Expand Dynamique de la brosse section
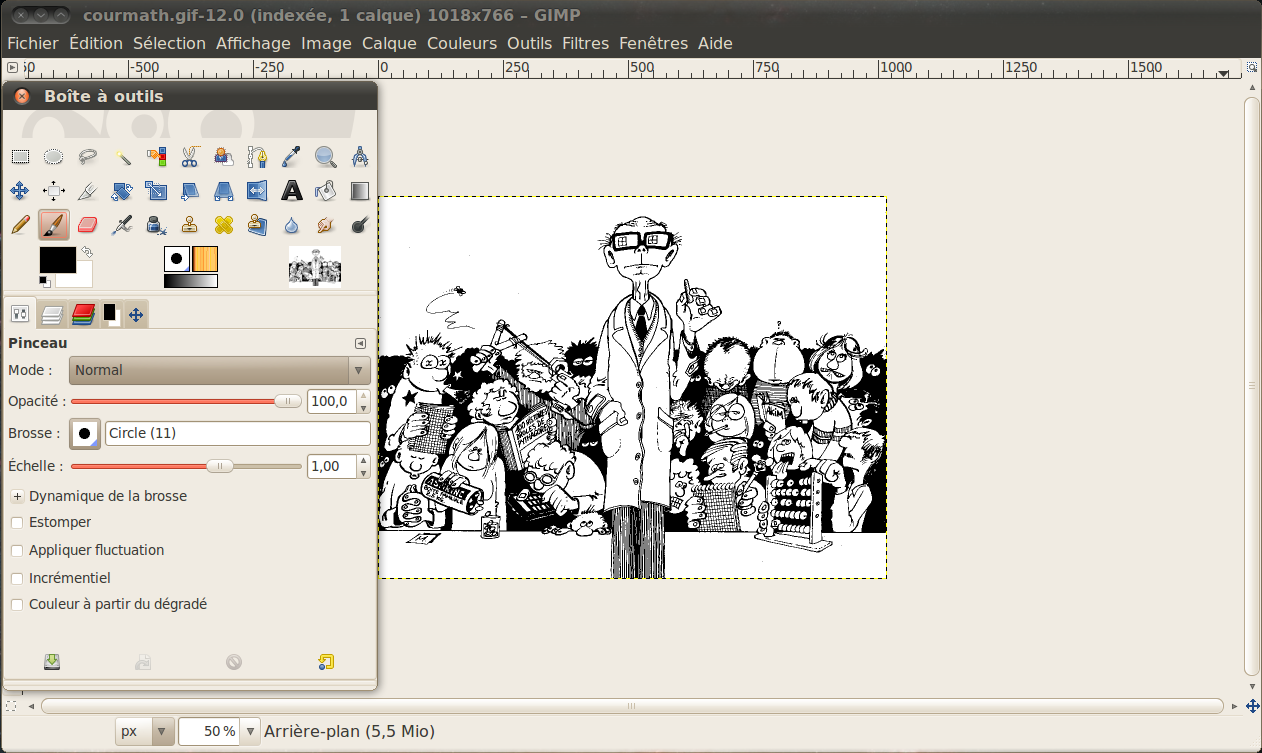 click(x=17, y=496)
